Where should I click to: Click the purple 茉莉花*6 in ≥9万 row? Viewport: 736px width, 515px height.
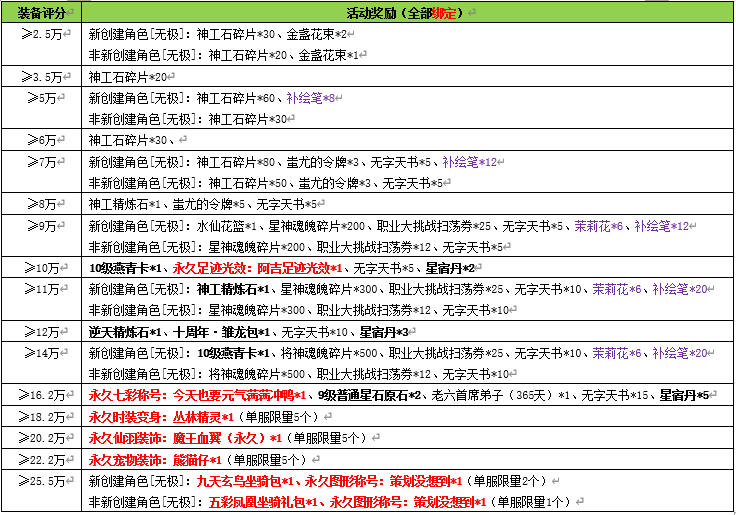[598, 226]
